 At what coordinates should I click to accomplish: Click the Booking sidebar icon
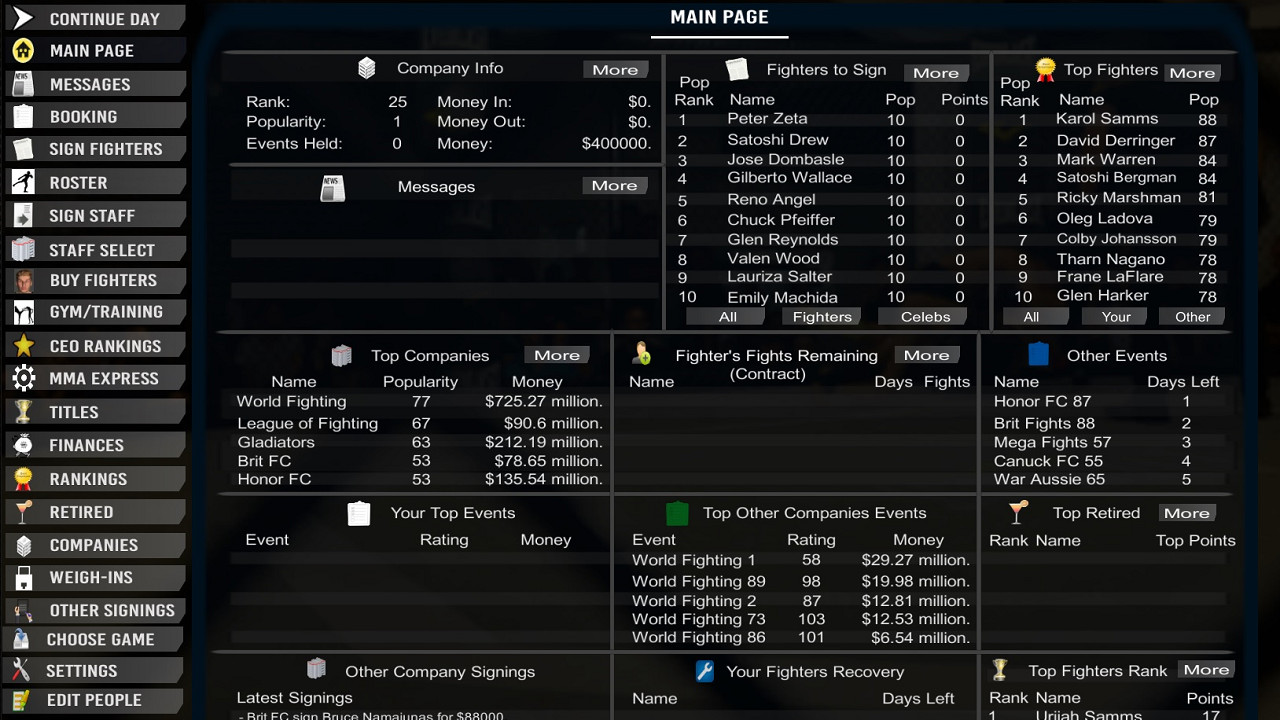coord(23,117)
